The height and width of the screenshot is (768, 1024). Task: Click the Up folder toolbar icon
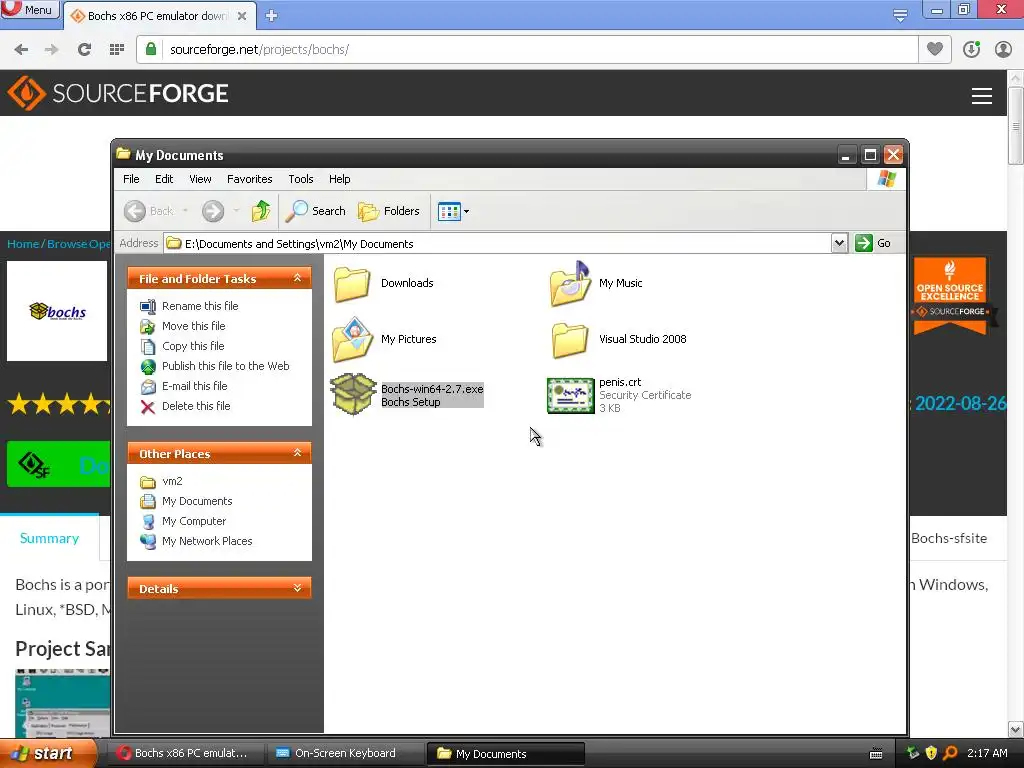click(x=261, y=211)
